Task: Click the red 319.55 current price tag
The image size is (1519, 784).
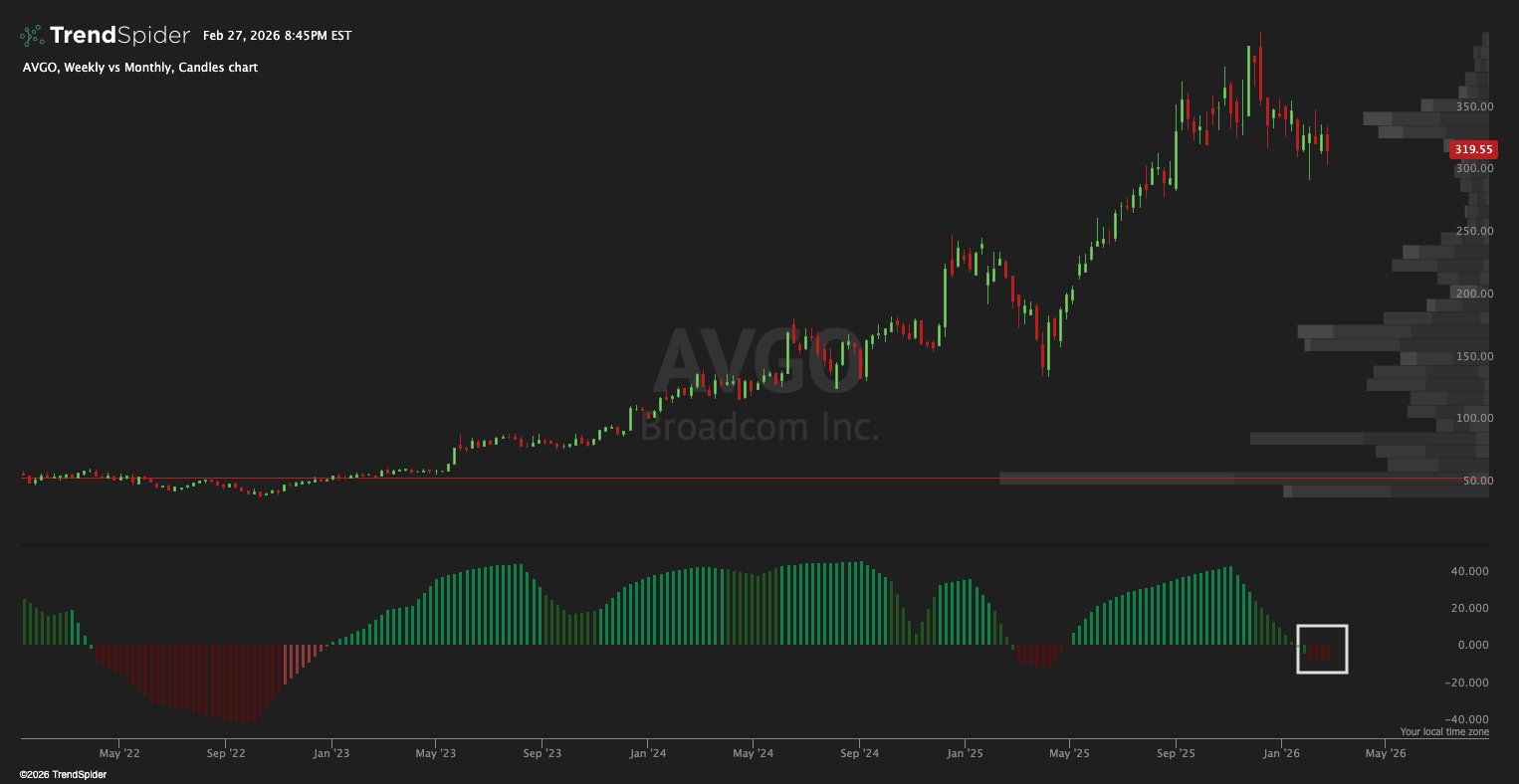Action: [x=1473, y=149]
